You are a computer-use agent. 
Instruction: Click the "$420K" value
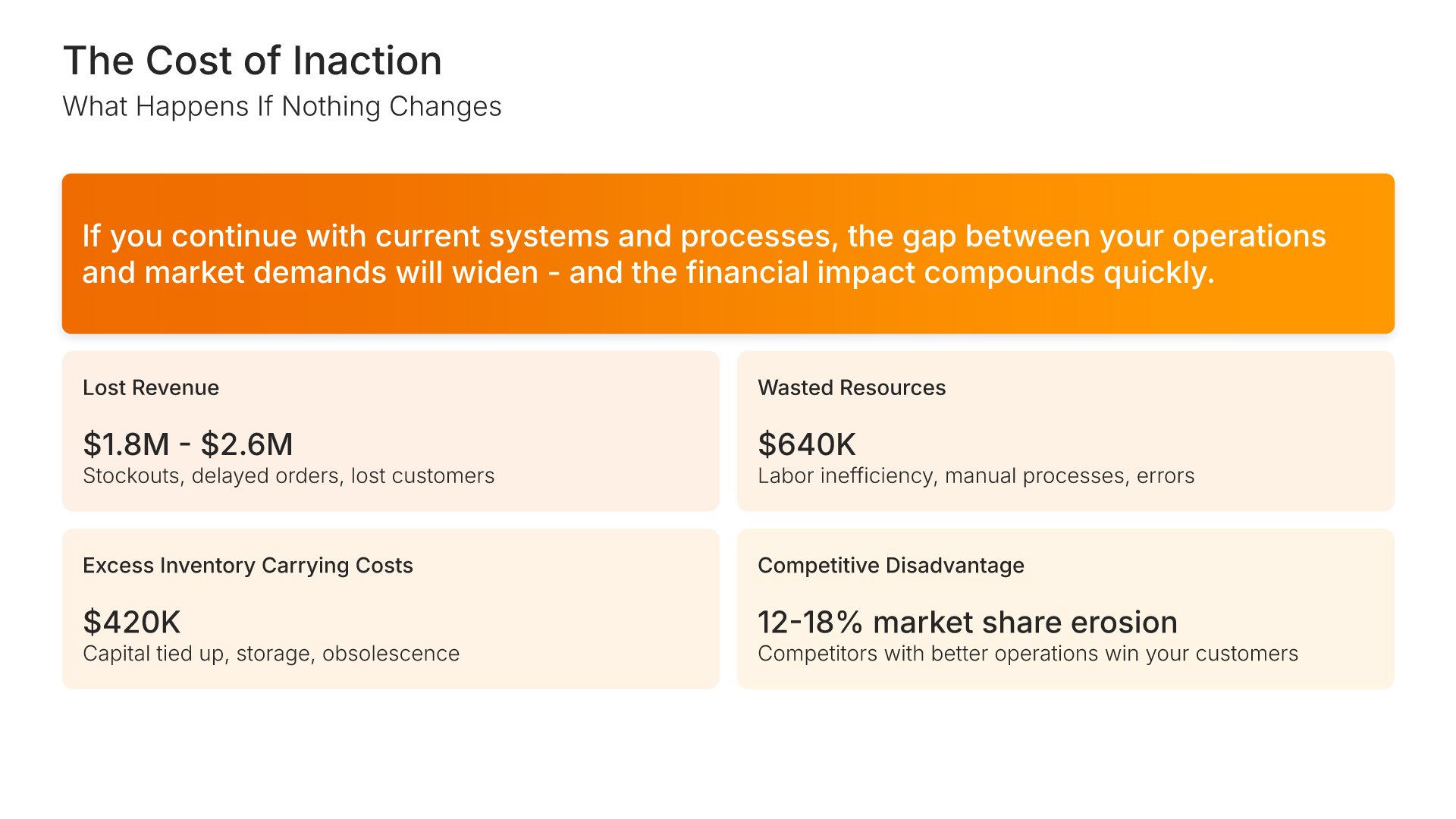131,623
